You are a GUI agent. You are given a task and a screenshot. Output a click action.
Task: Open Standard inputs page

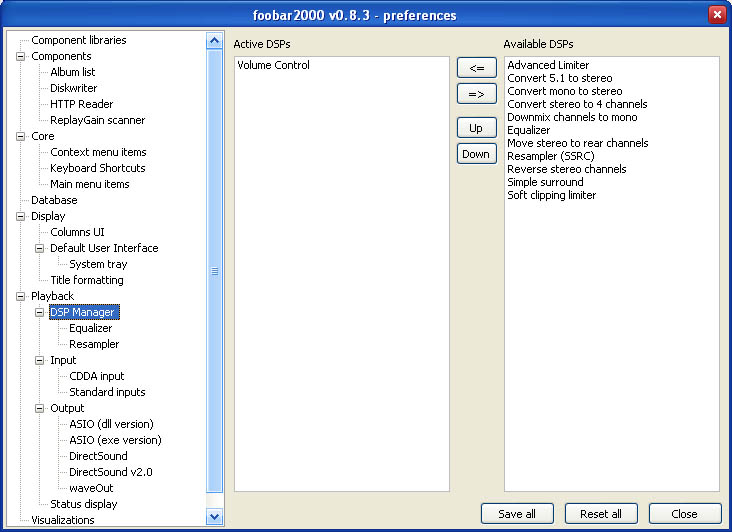pos(107,392)
